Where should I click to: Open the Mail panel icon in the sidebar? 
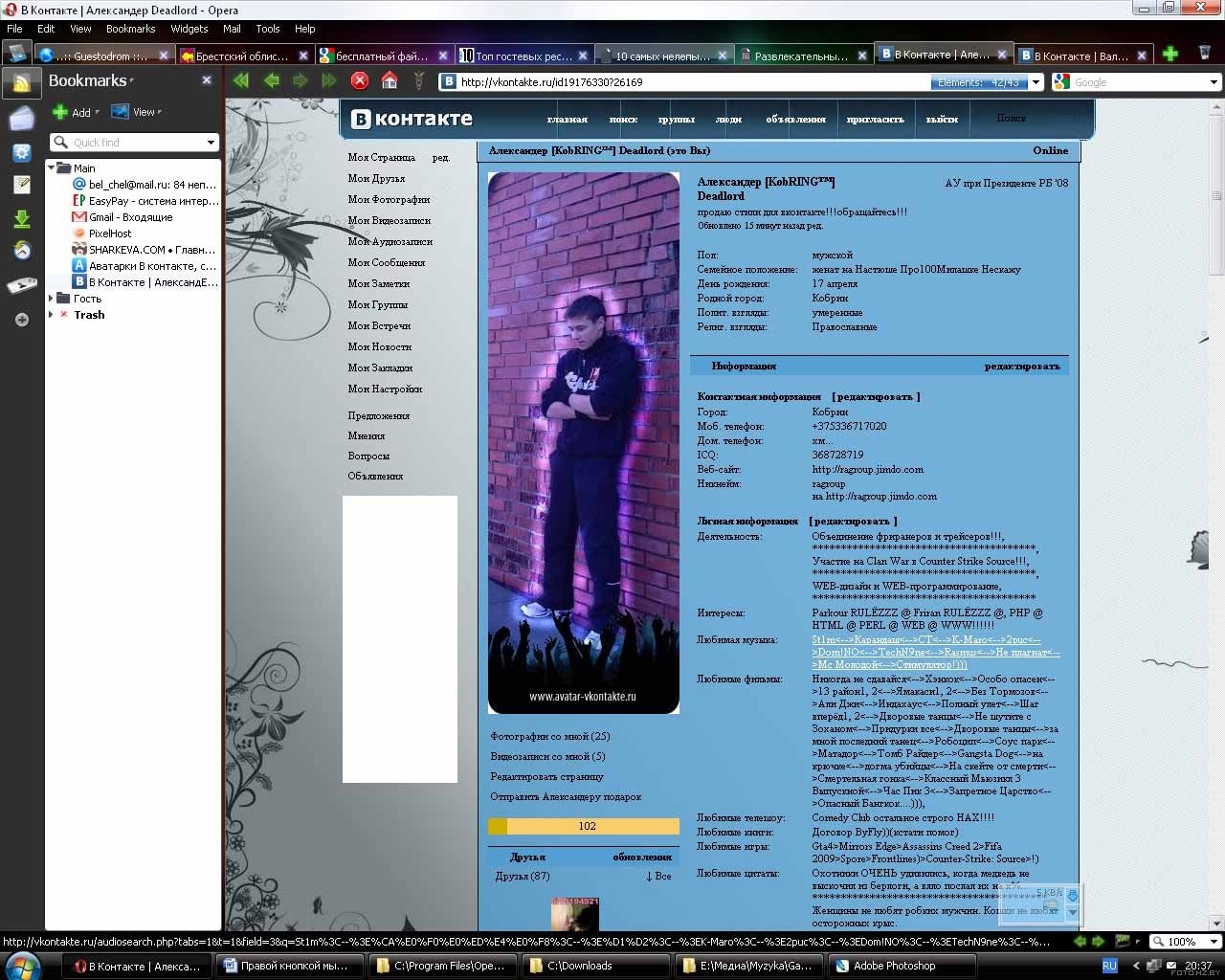click(21, 119)
